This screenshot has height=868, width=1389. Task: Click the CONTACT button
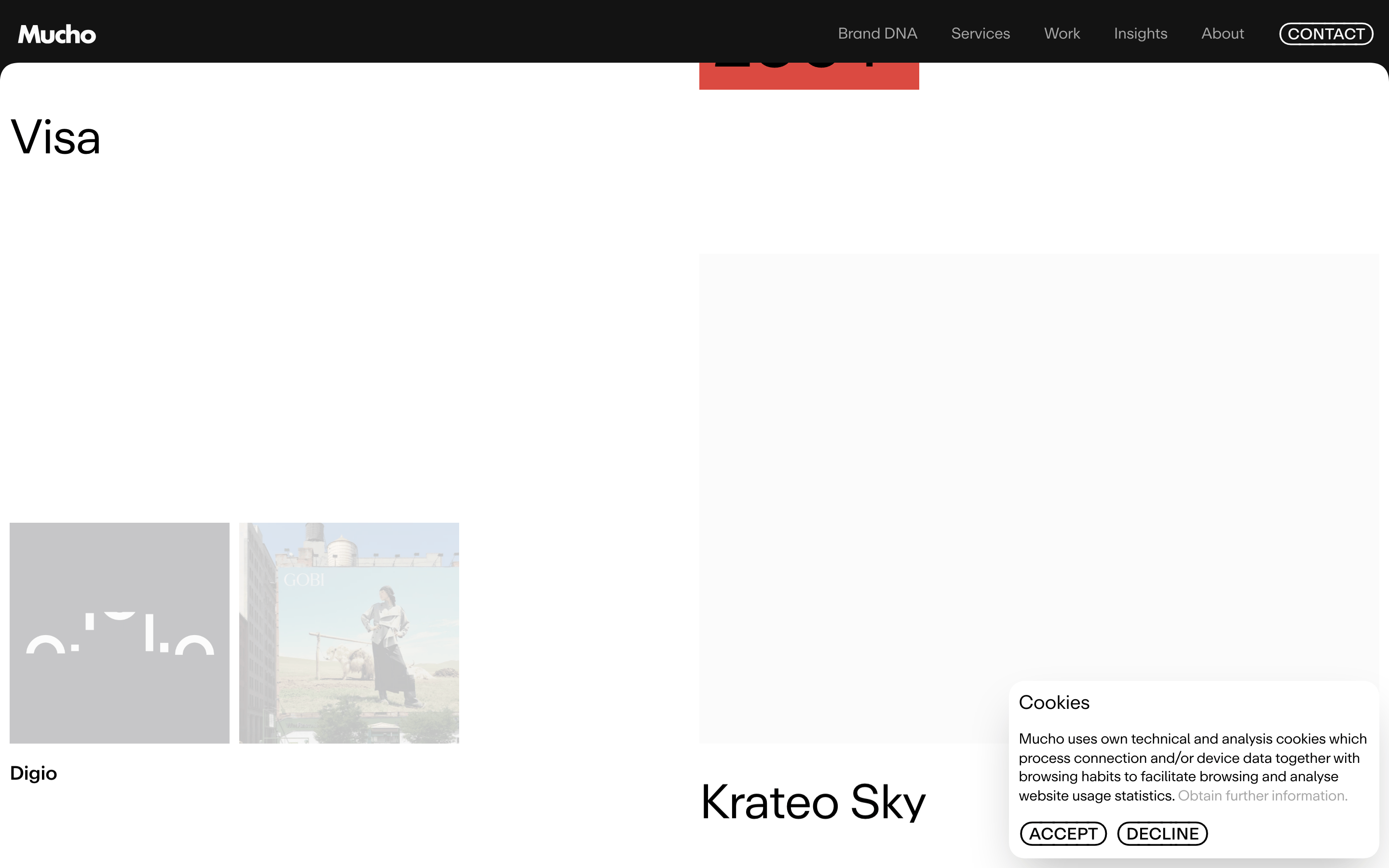(1326, 34)
